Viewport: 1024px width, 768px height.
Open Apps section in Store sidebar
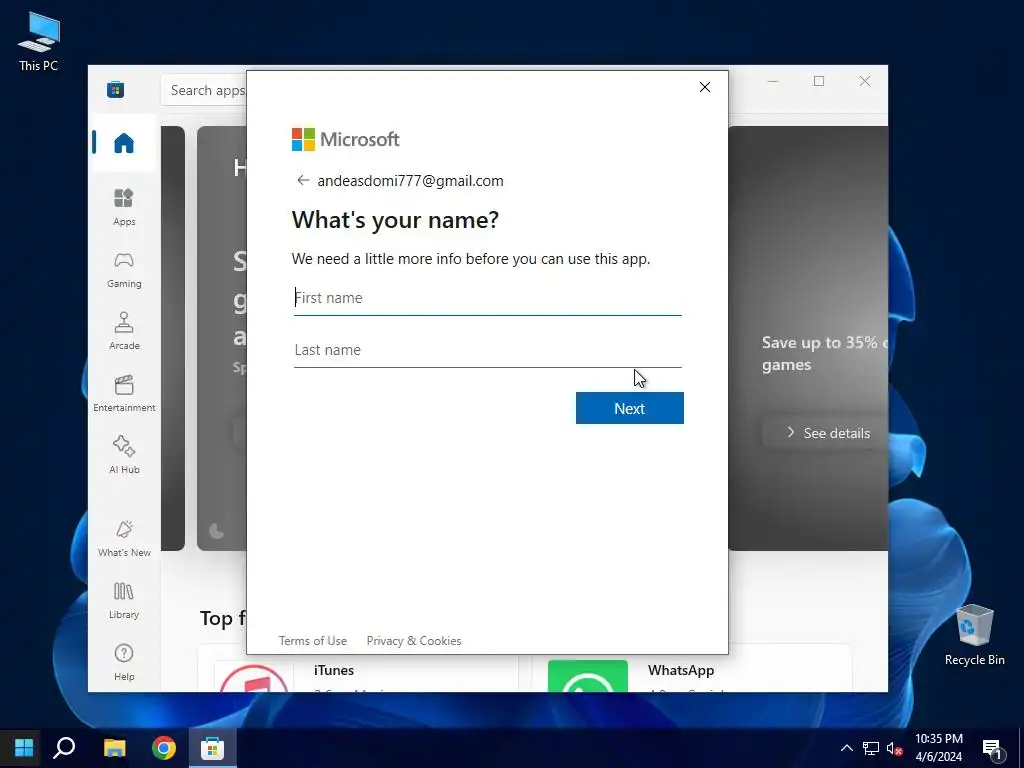point(124,207)
